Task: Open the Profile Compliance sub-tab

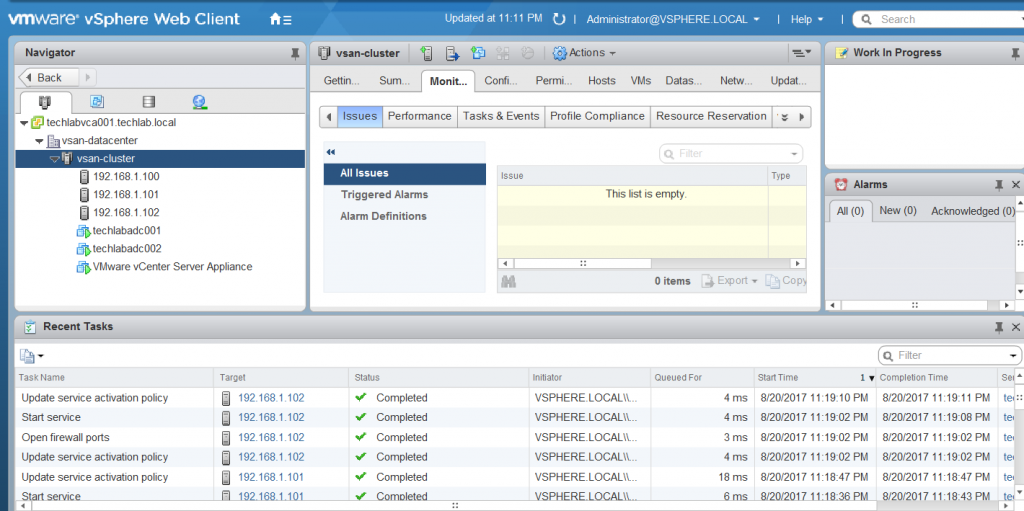Action: pos(597,116)
